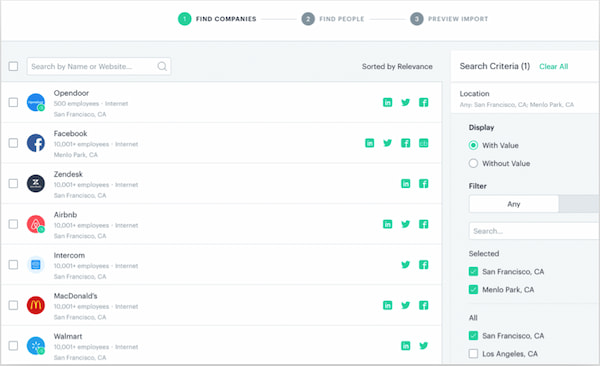Go to the Find Companies step

(x=217, y=19)
